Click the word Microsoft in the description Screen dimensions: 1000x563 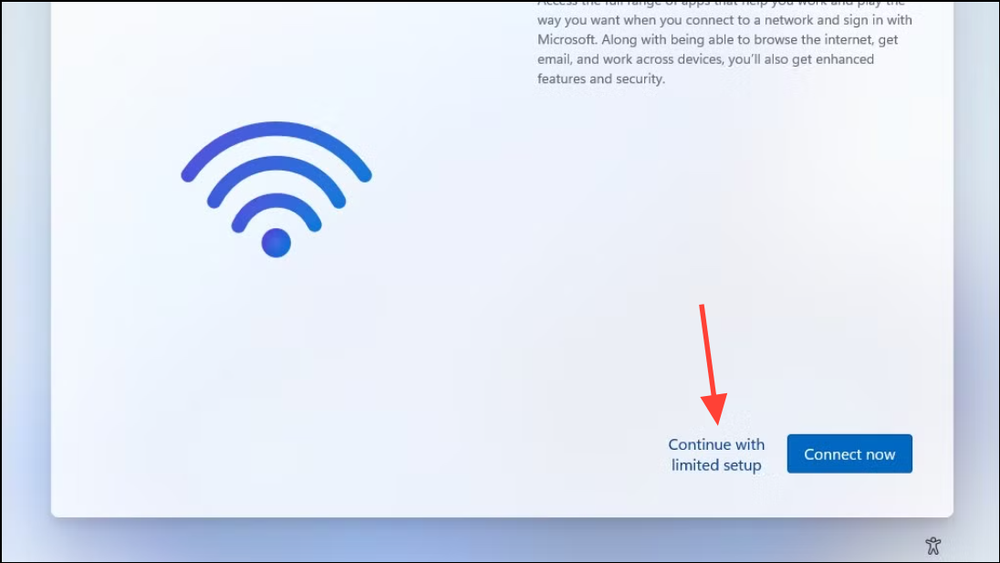click(566, 40)
